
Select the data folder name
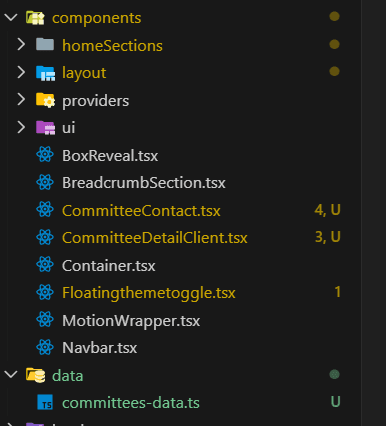pos(68,376)
